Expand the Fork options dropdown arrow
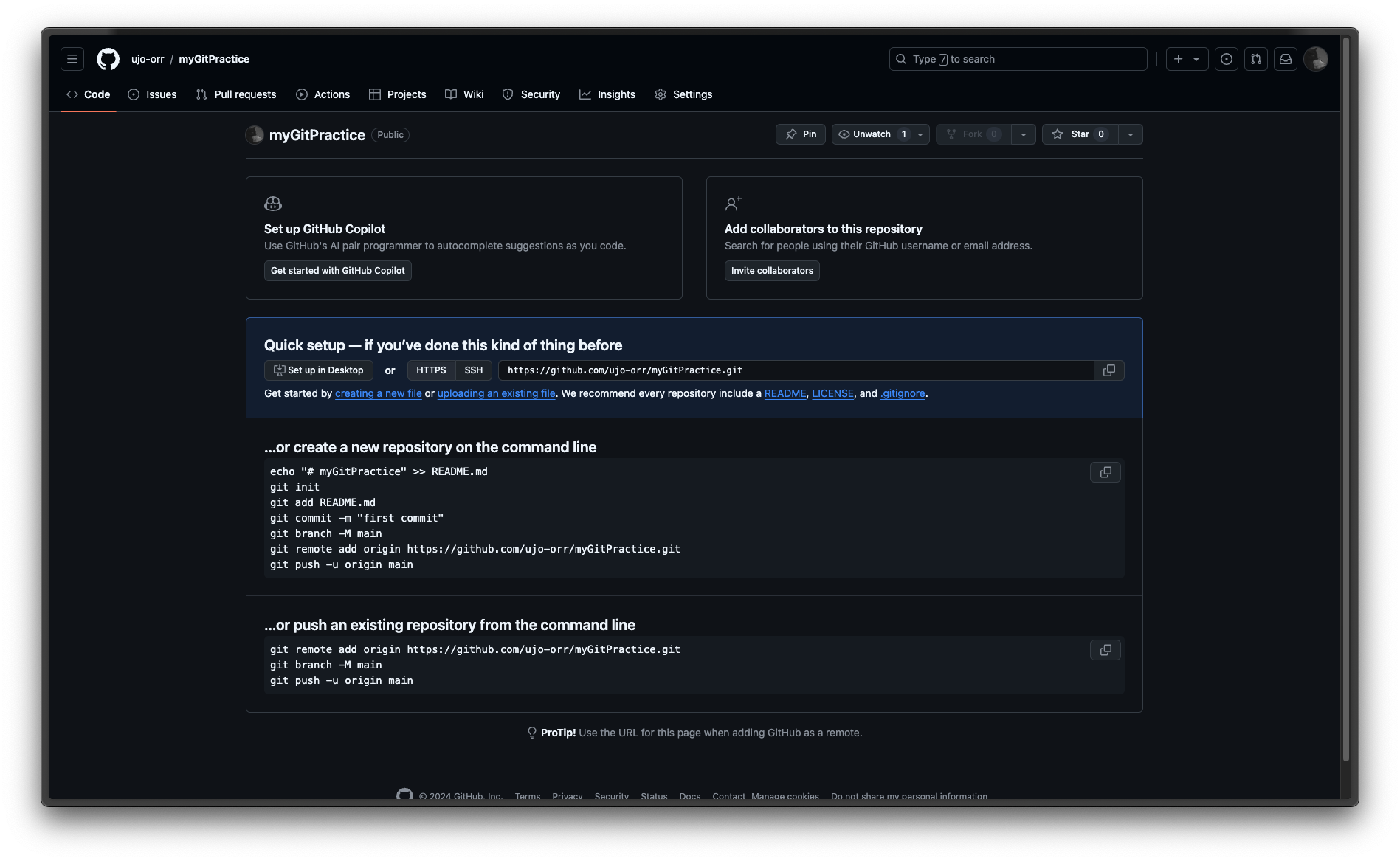Viewport: 1400px width, 861px height. 1024,134
